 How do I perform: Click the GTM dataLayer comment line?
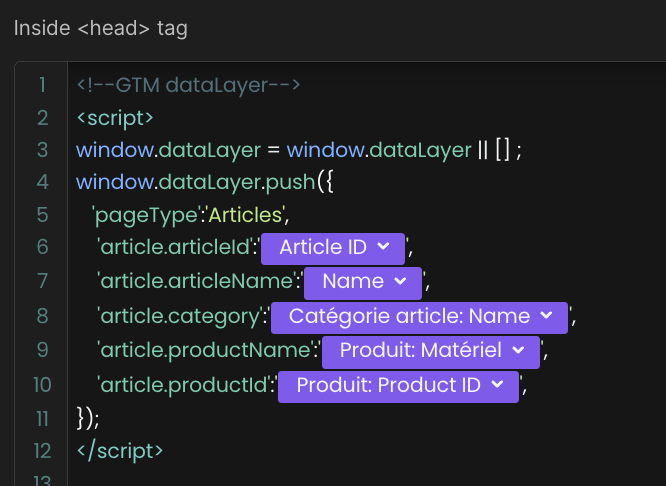pos(188,85)
